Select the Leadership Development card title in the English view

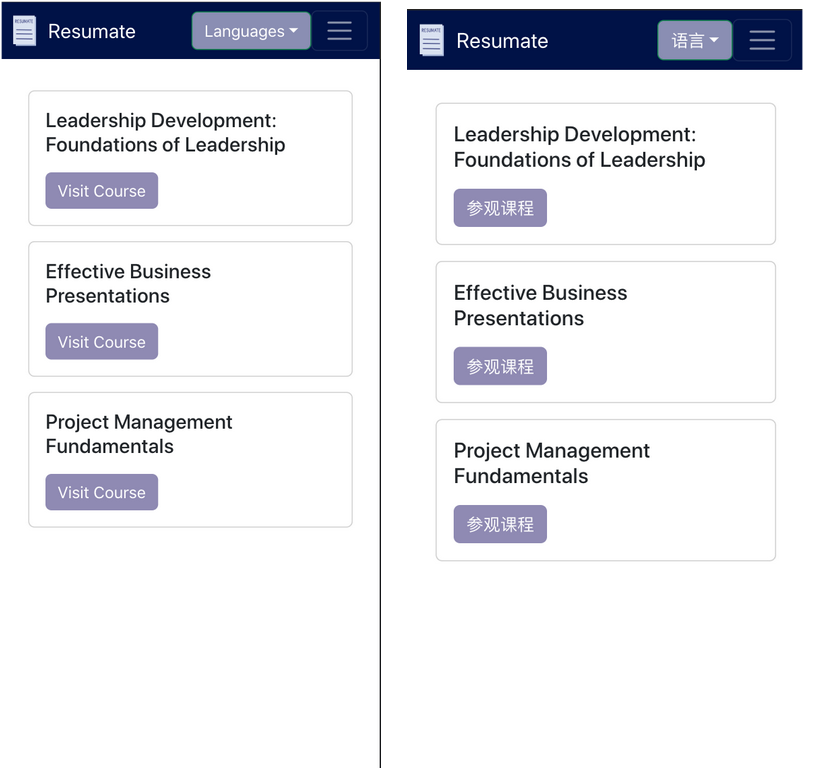165,133
